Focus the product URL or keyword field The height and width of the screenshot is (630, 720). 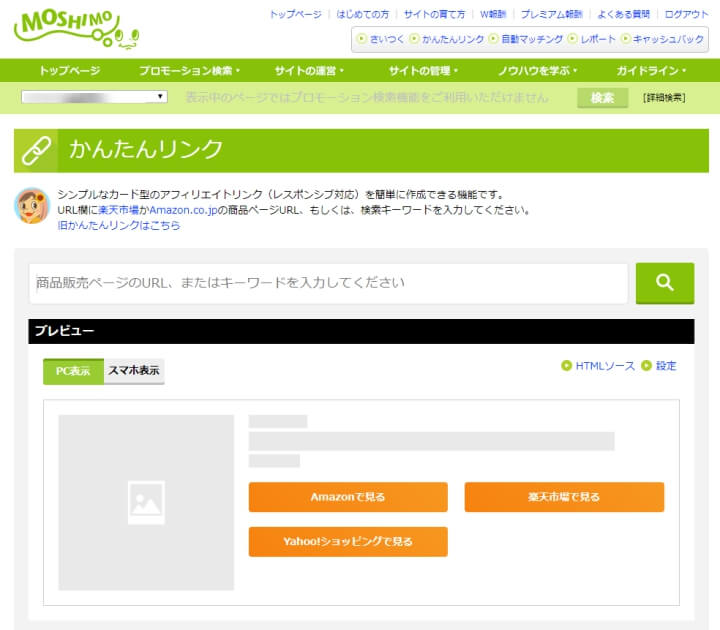(328, 283)
